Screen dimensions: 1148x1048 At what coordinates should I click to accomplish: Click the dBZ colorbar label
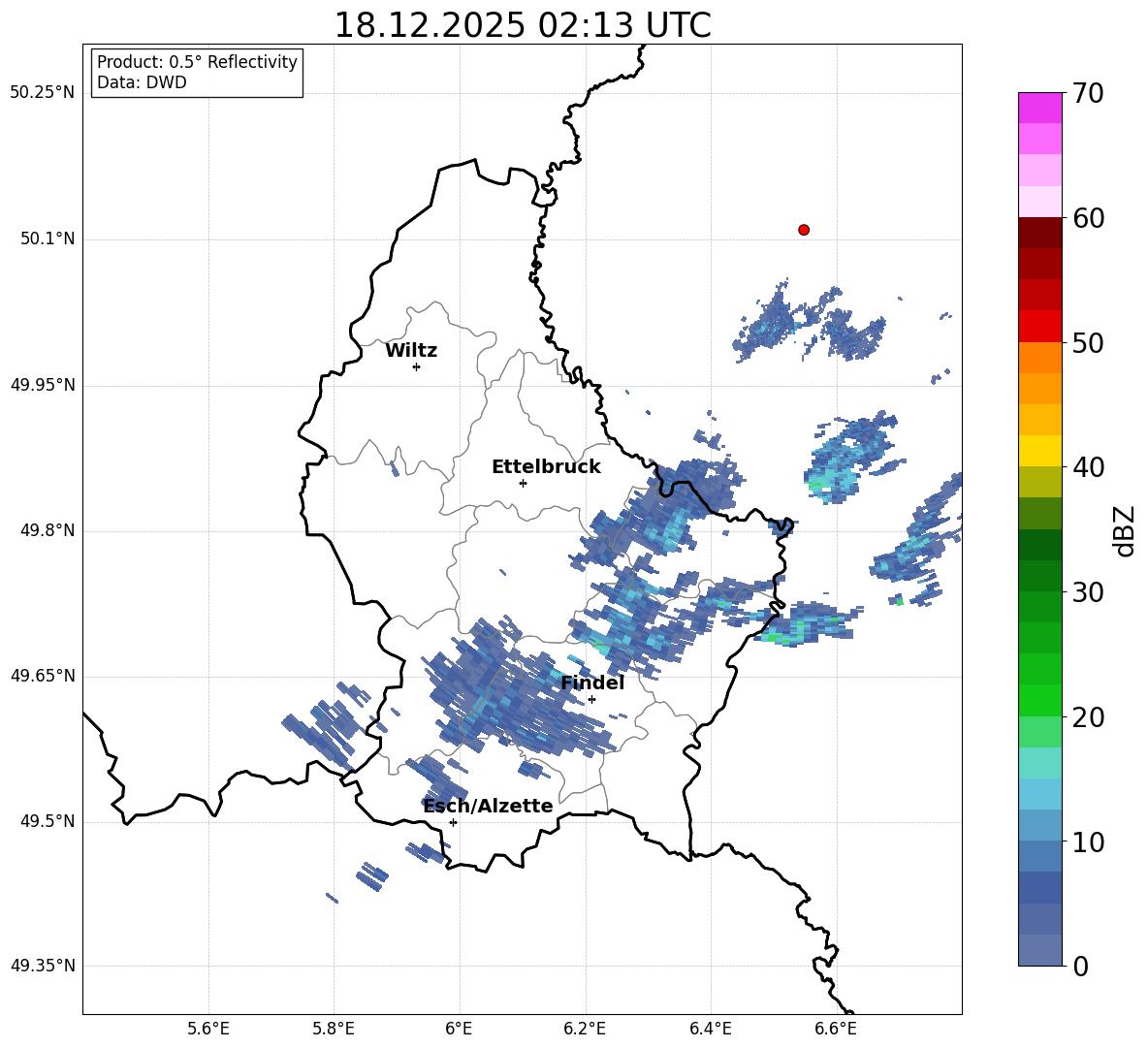click(x=1126, y=531)
